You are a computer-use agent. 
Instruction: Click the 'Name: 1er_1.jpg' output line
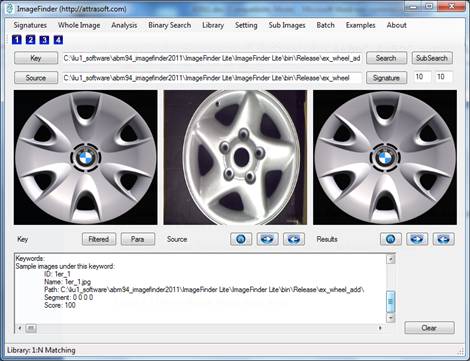(68, 282)
